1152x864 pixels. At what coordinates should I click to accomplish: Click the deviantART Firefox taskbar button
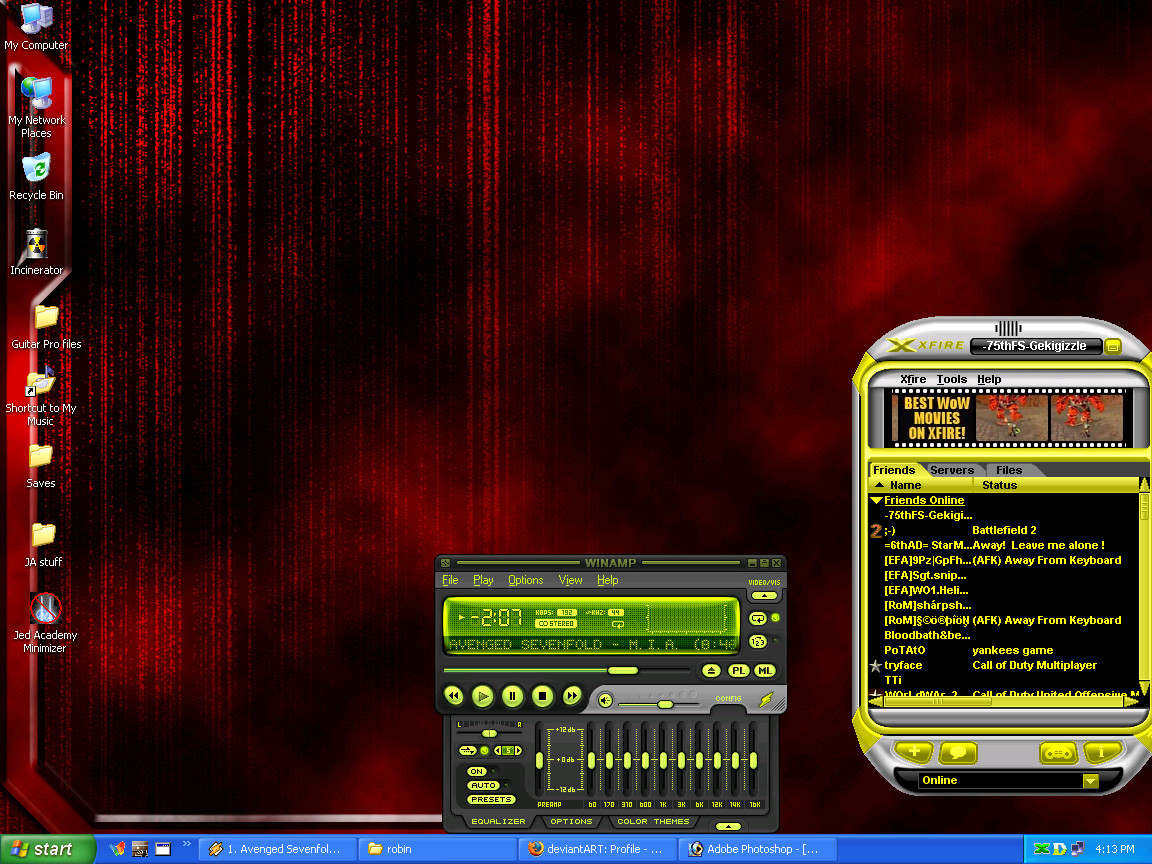(597, 849)
